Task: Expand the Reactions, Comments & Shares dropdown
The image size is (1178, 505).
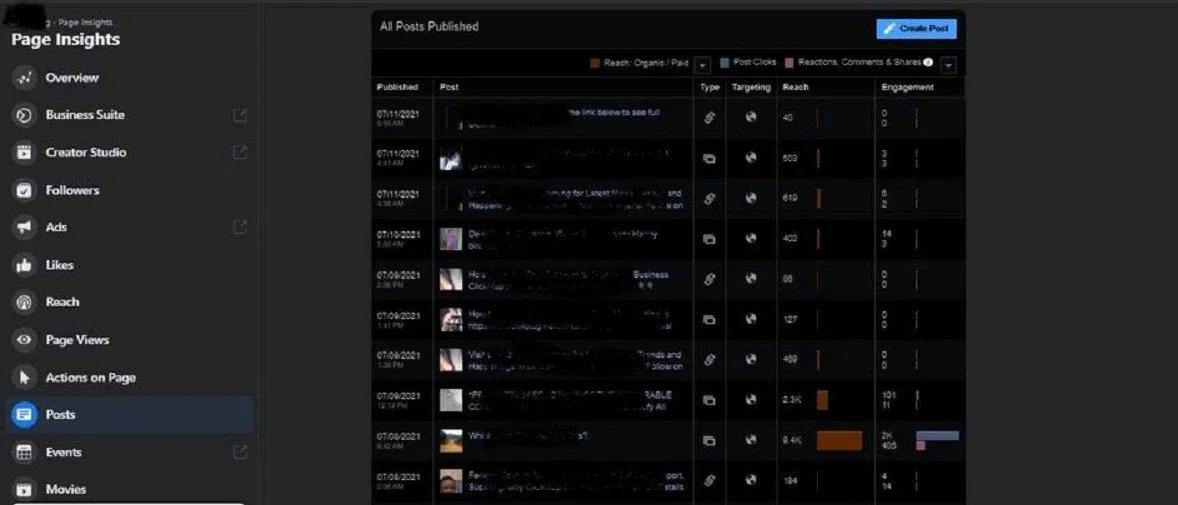Action: [x=948, y=64]
